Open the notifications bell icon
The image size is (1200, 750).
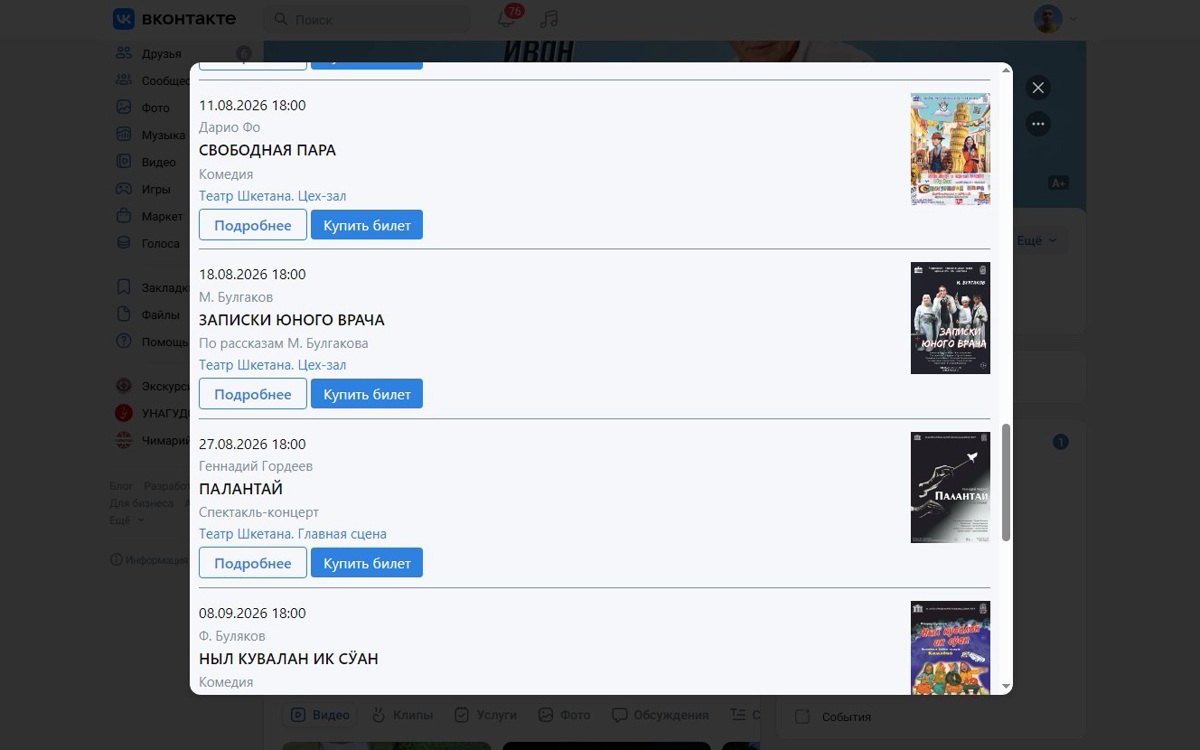[506, 19]
